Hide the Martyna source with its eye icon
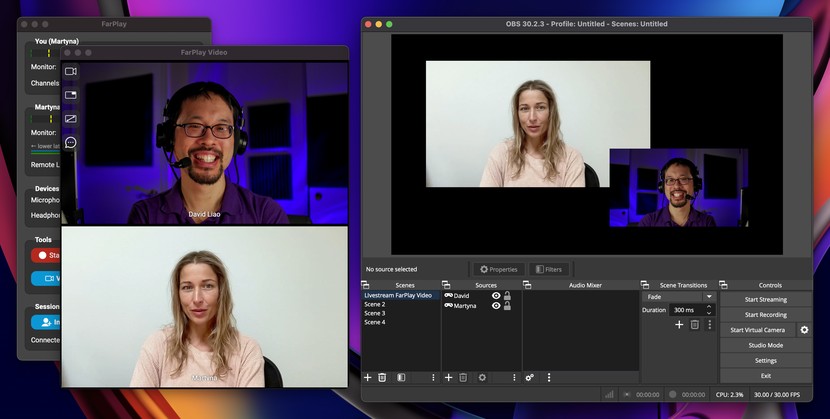Viewport: 830px width, 419px height. click(496, 306)
